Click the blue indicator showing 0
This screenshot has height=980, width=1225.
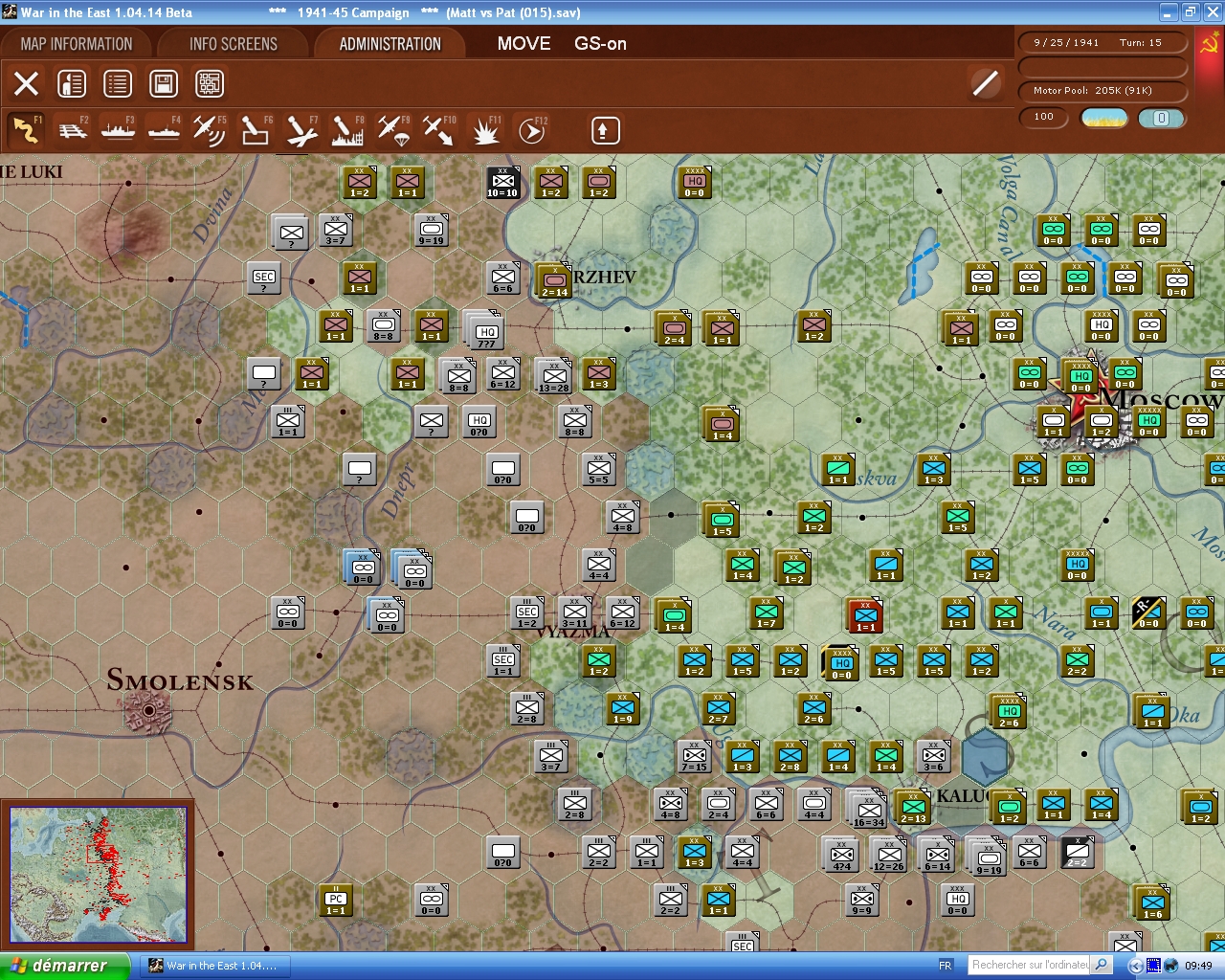(x=1161, y=119)
